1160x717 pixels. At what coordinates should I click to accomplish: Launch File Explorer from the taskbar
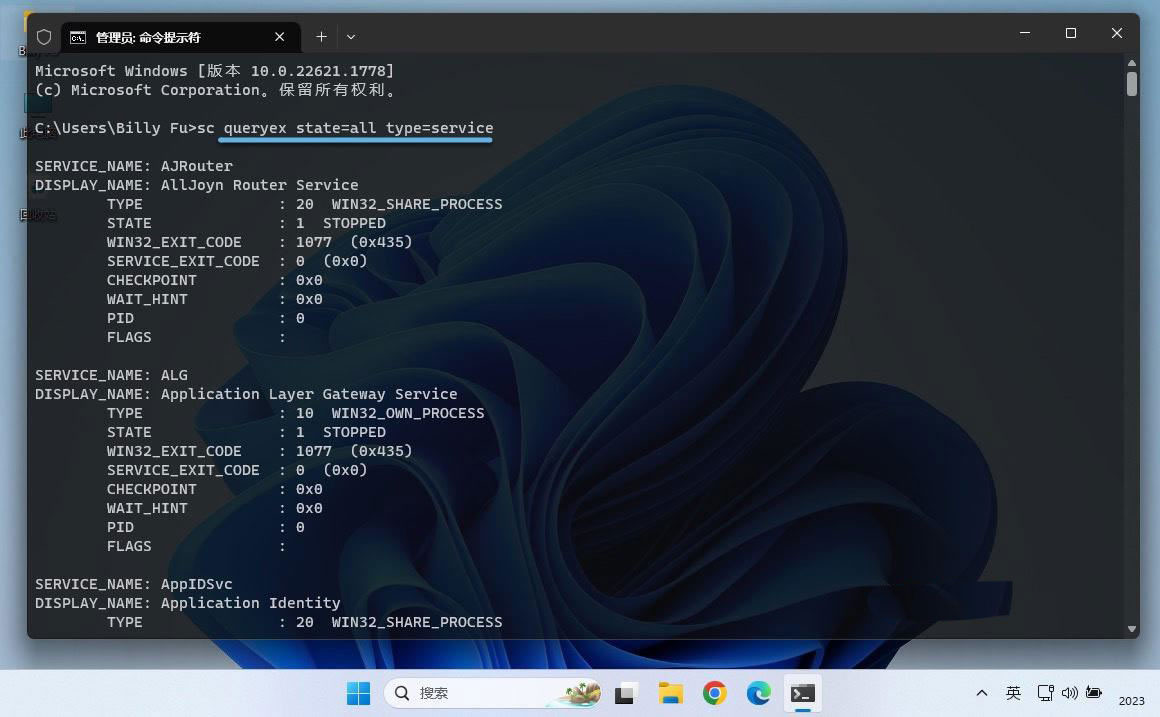click(x=670, y=693)
